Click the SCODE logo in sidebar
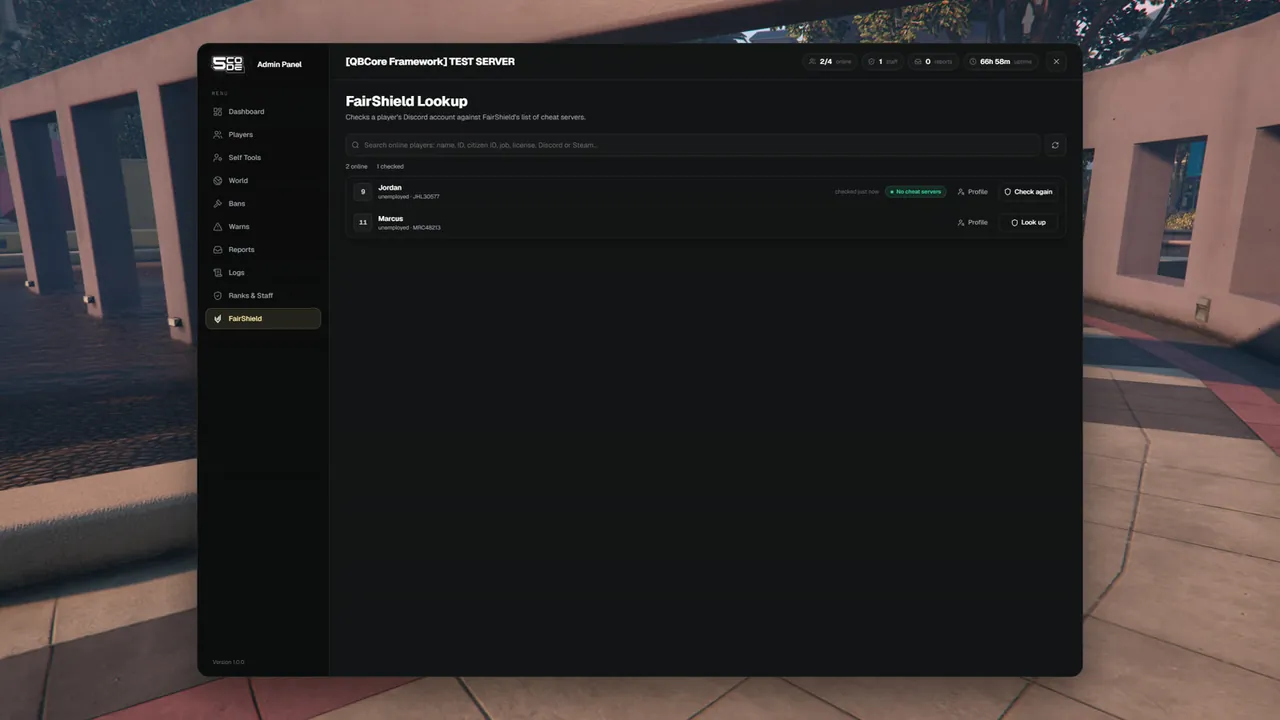 click(x=227, y=64)
